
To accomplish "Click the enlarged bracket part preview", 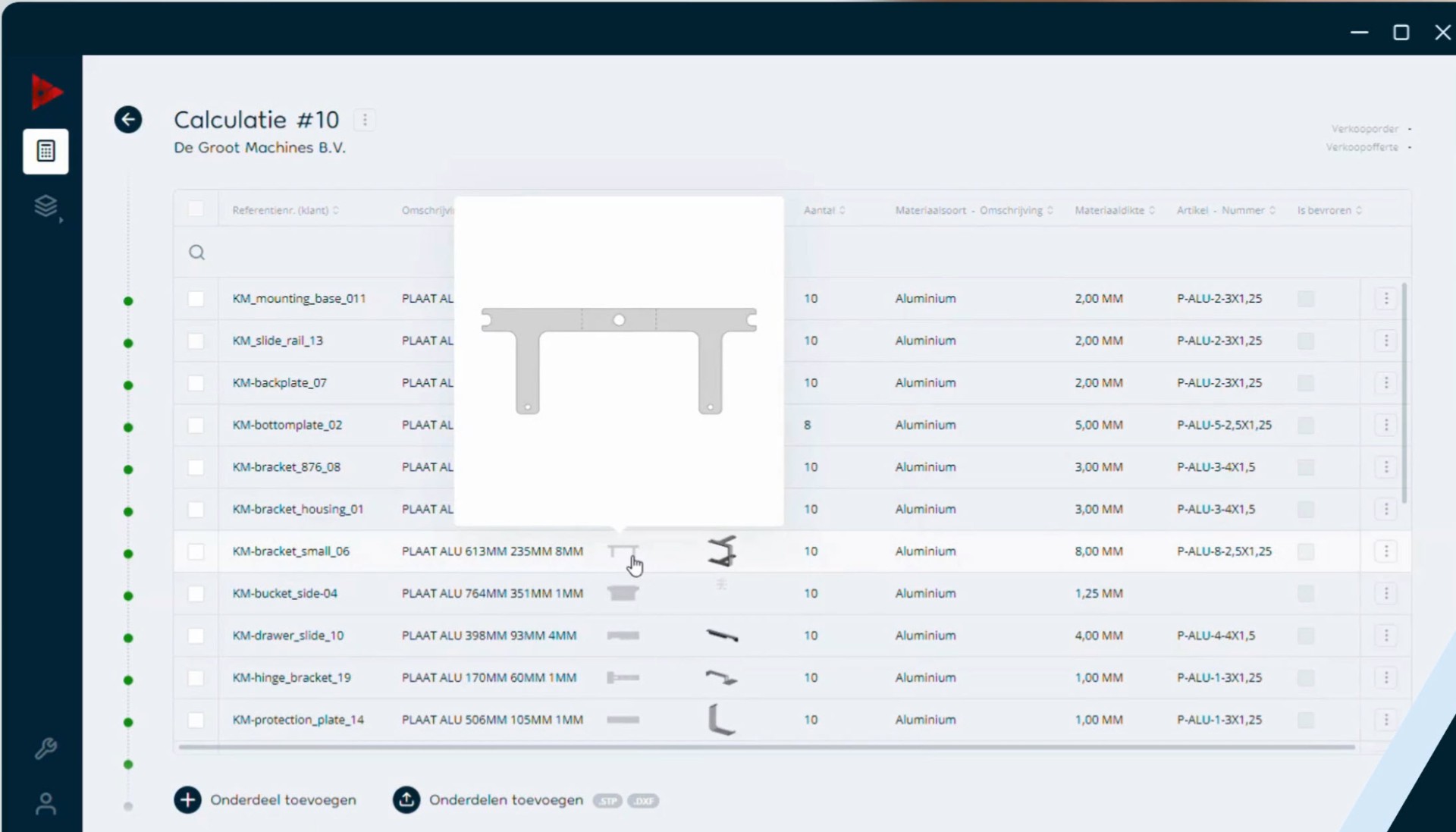I will click(619, 361).
